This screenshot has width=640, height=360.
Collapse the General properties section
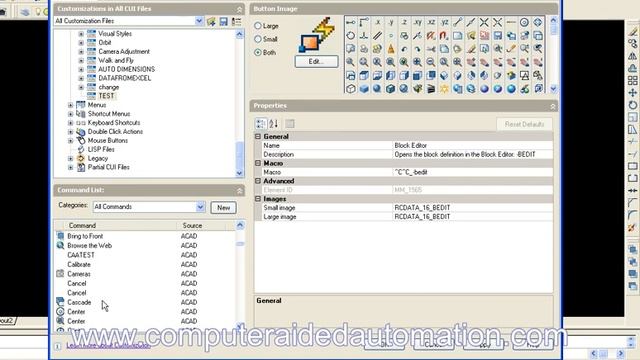pyautogui.click(x=258, y=136)
